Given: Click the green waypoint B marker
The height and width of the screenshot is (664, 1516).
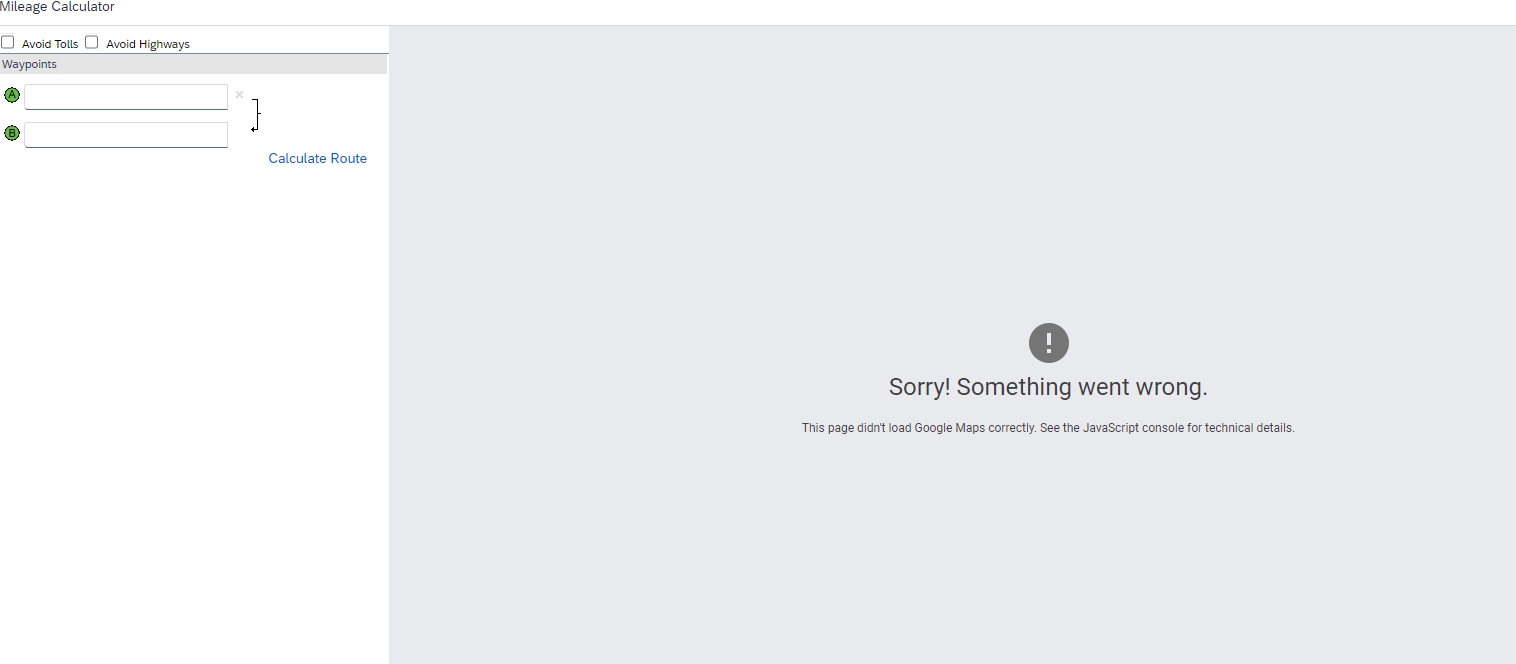Looking at the screenshot, I should (12, 133).
